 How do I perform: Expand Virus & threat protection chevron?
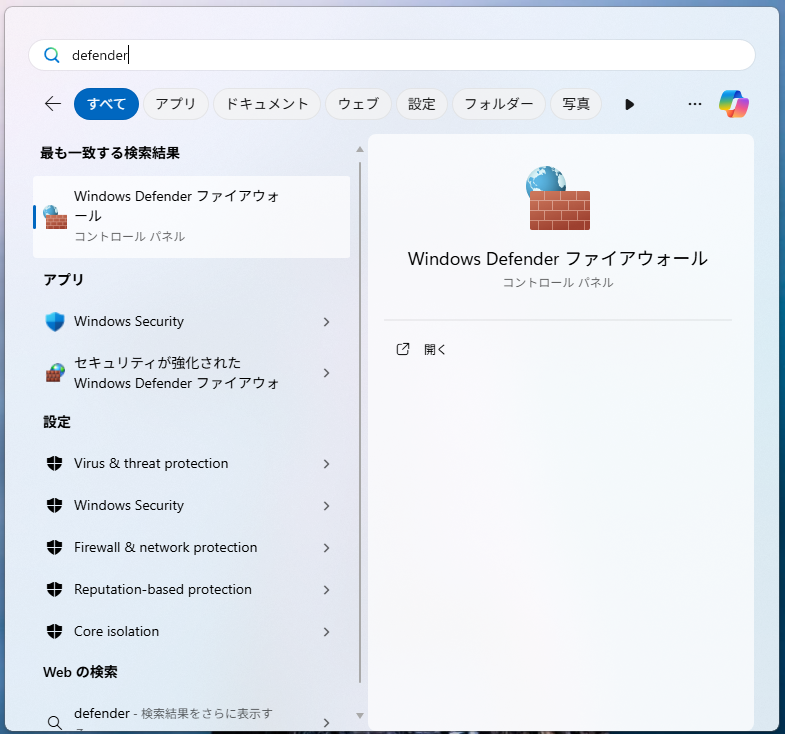point(326,464)
